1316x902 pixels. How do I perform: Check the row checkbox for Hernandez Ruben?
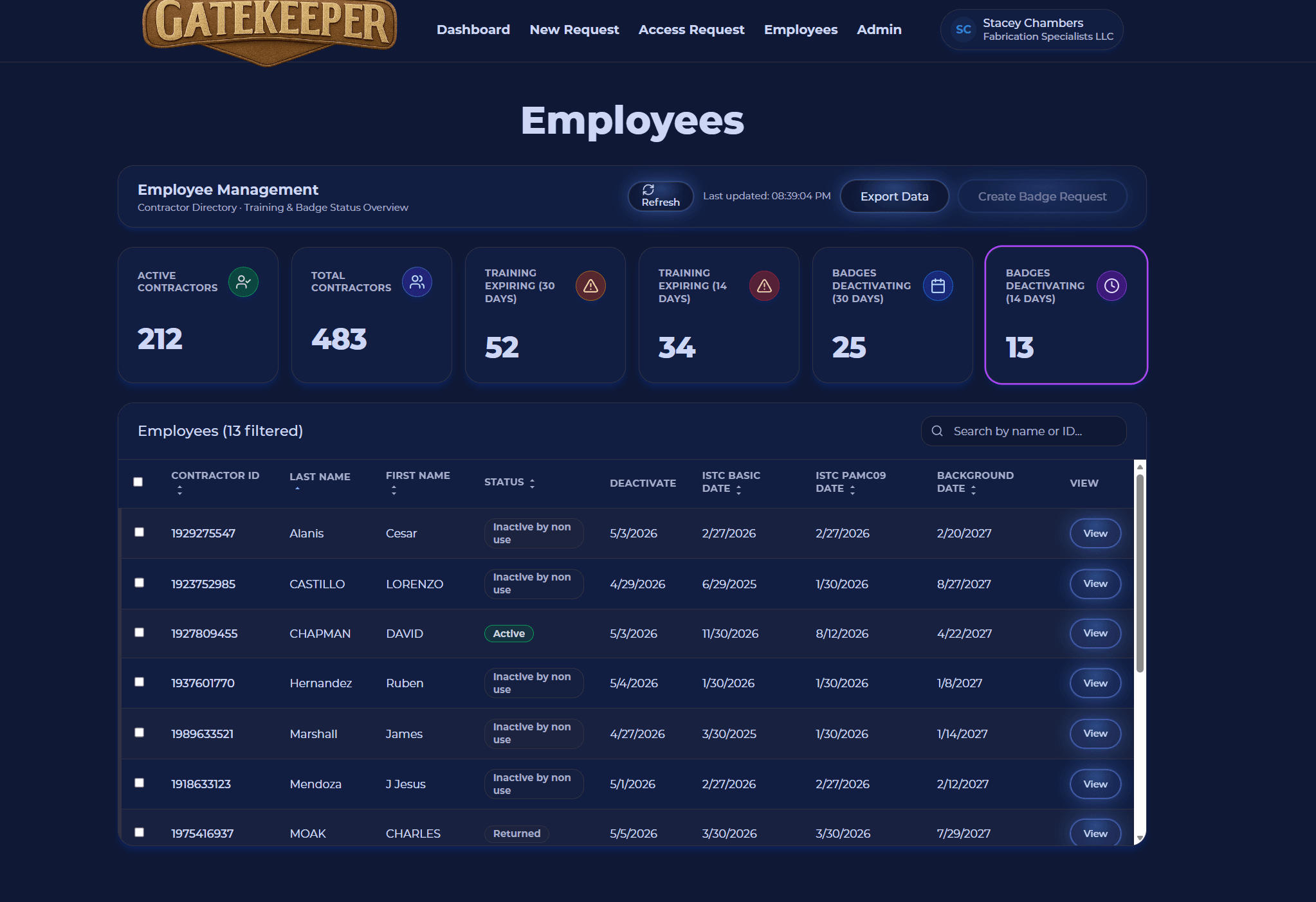coord(139,681)
